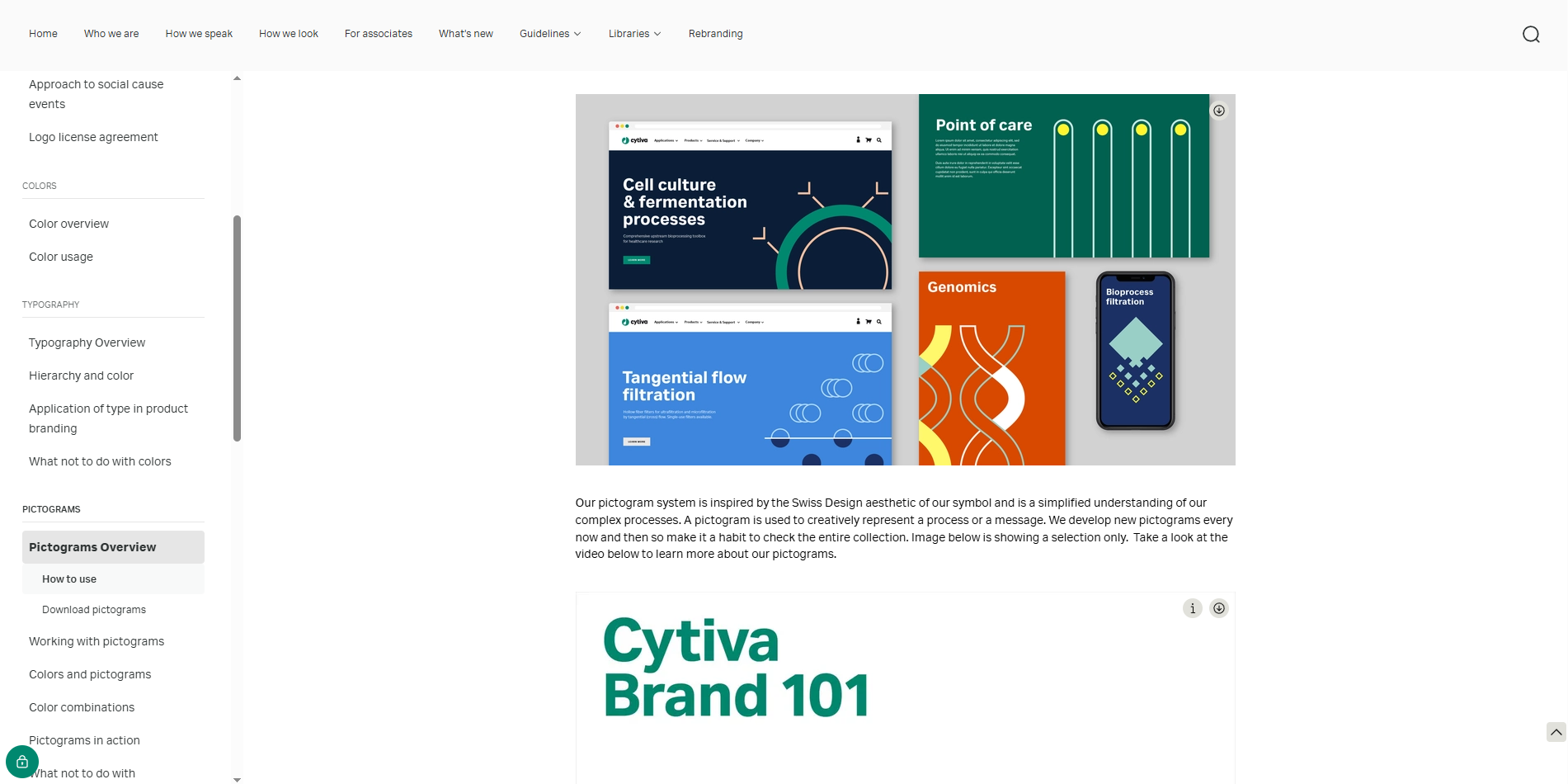Select How to use sub-item
The height and width of the screenshot is (784, 1568).
[69, 579]
